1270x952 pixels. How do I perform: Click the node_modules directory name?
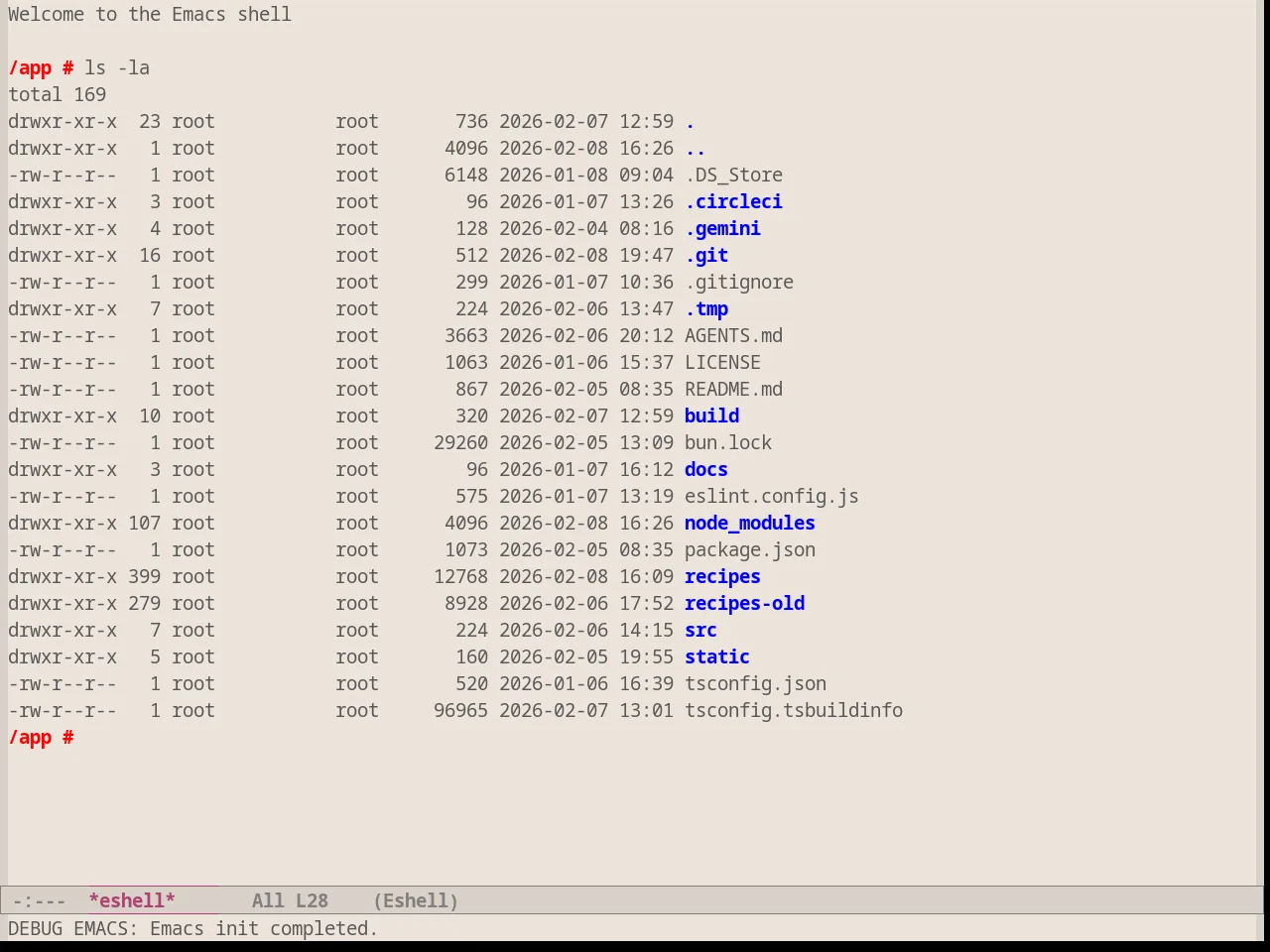tap(750, 523)
